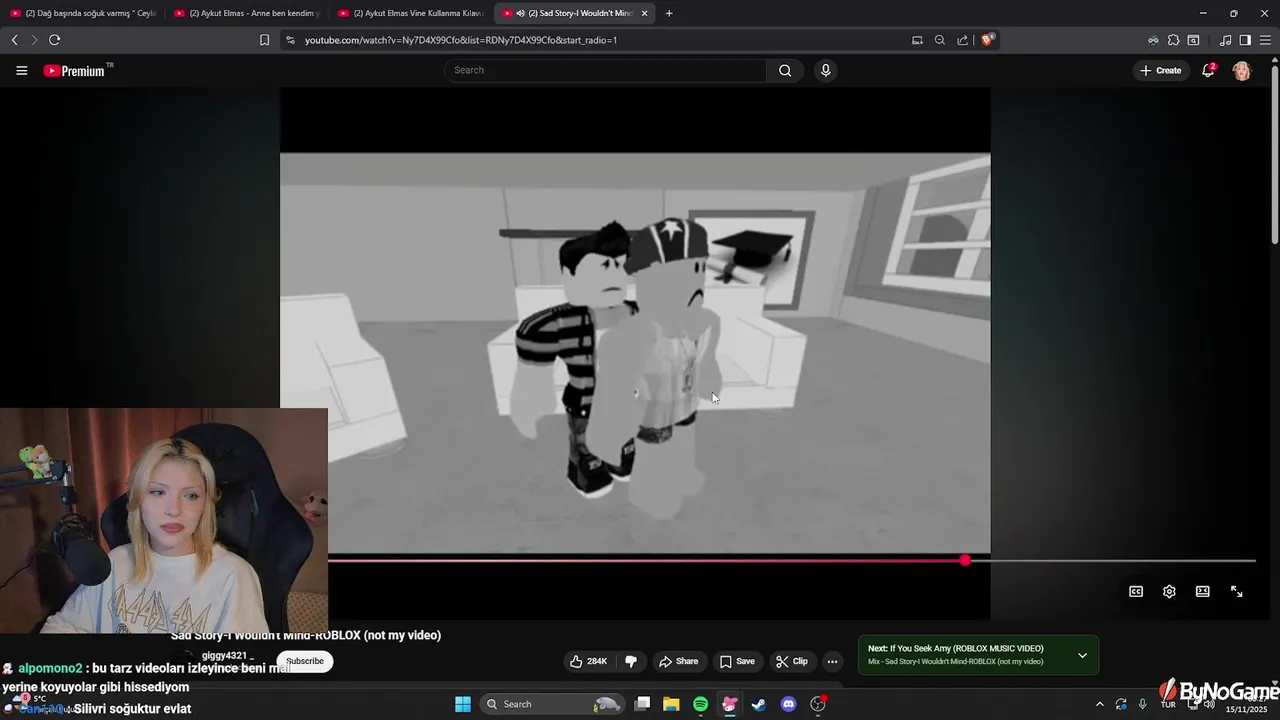
Task: Open the browser zoom-out magnifier icon
Action: tap(940, 40)
